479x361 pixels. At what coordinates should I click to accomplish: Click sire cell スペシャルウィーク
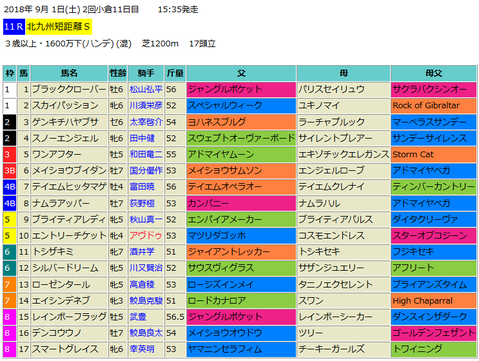(241, 106)
